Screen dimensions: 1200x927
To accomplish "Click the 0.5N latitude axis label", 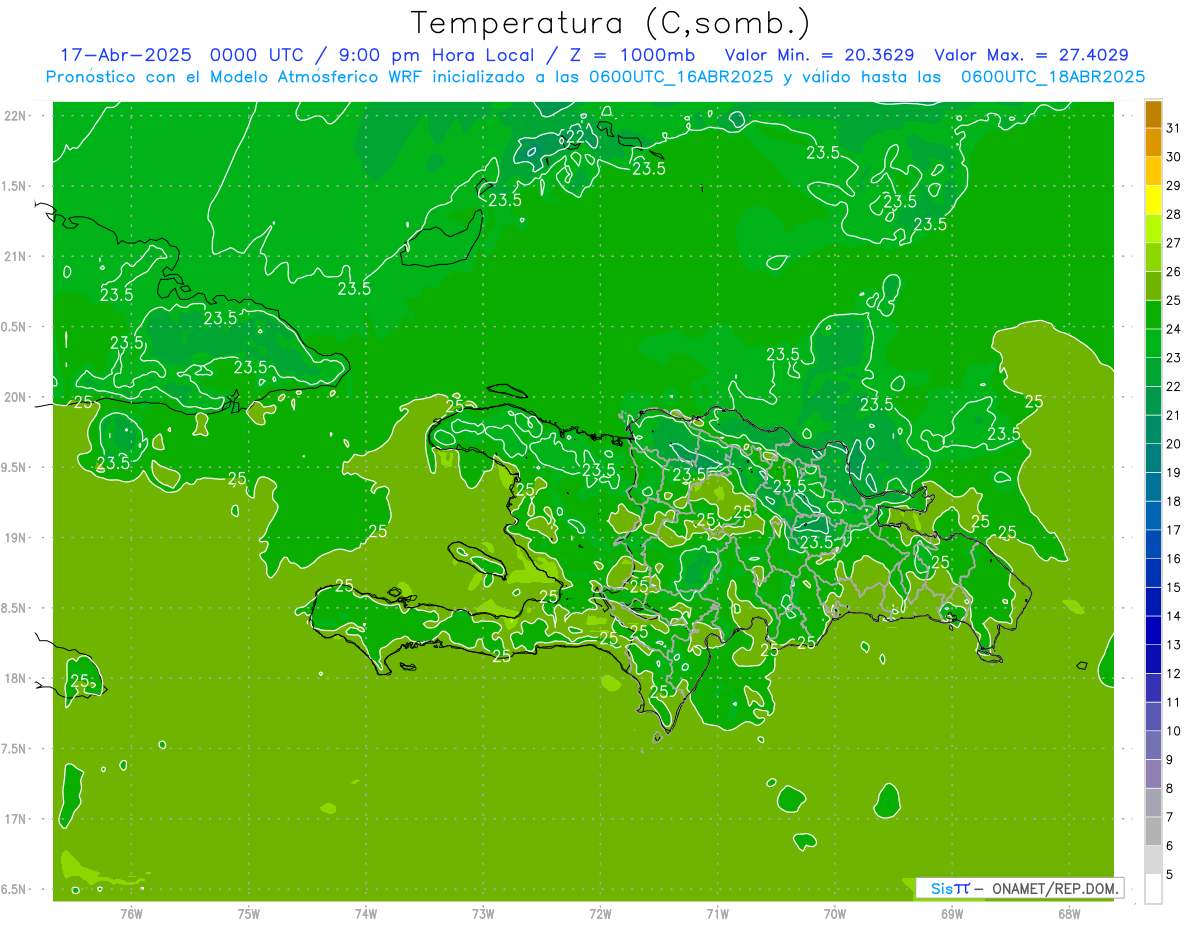I will pos(15,327).
